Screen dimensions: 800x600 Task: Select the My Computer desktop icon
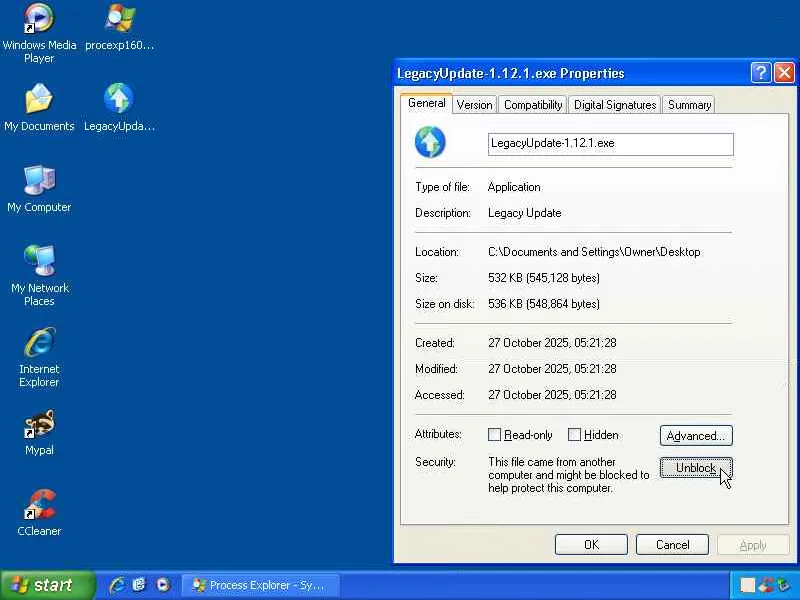pyautogui.click(x=39, y=189)
